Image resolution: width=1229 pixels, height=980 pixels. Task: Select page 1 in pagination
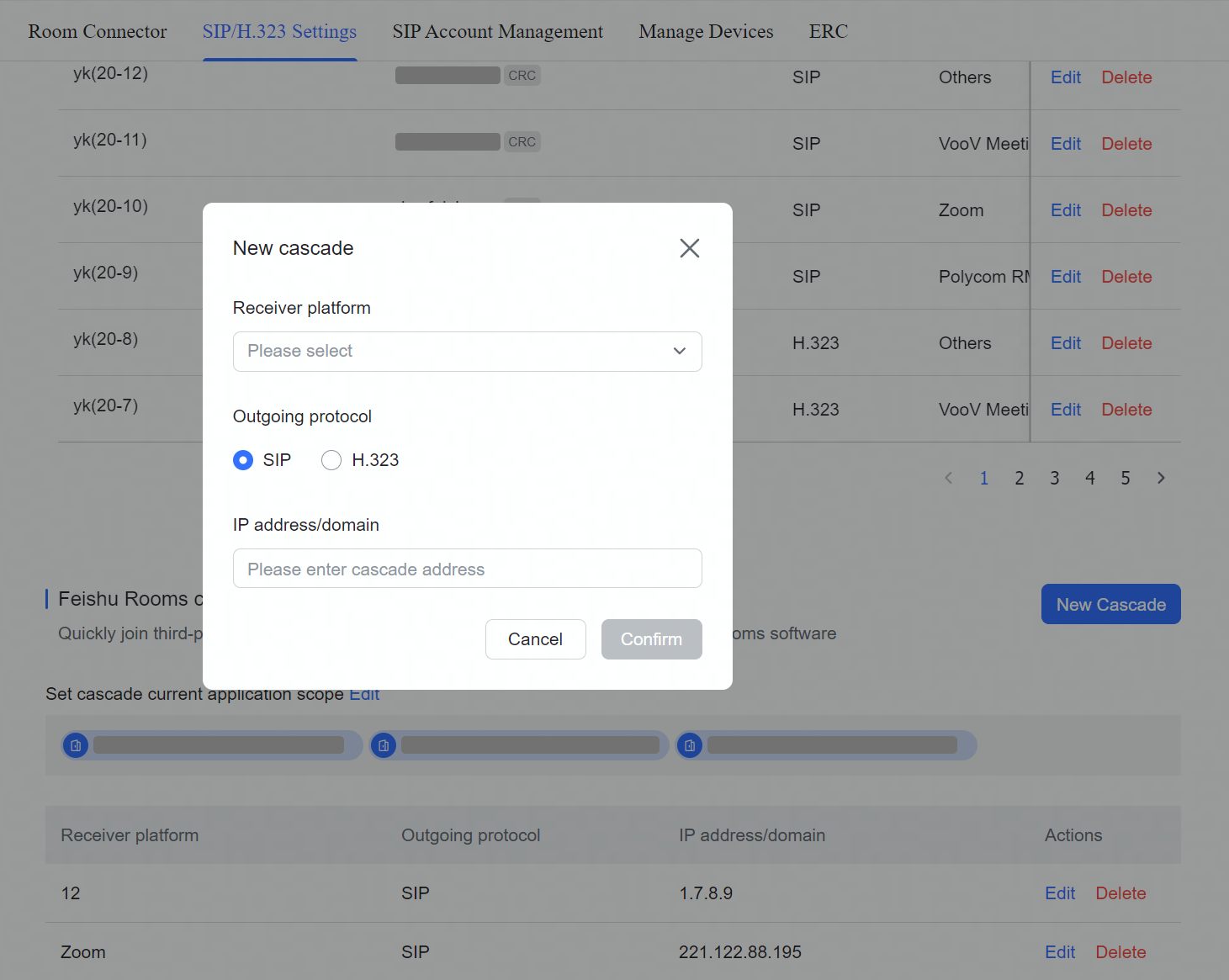(984, 478)
